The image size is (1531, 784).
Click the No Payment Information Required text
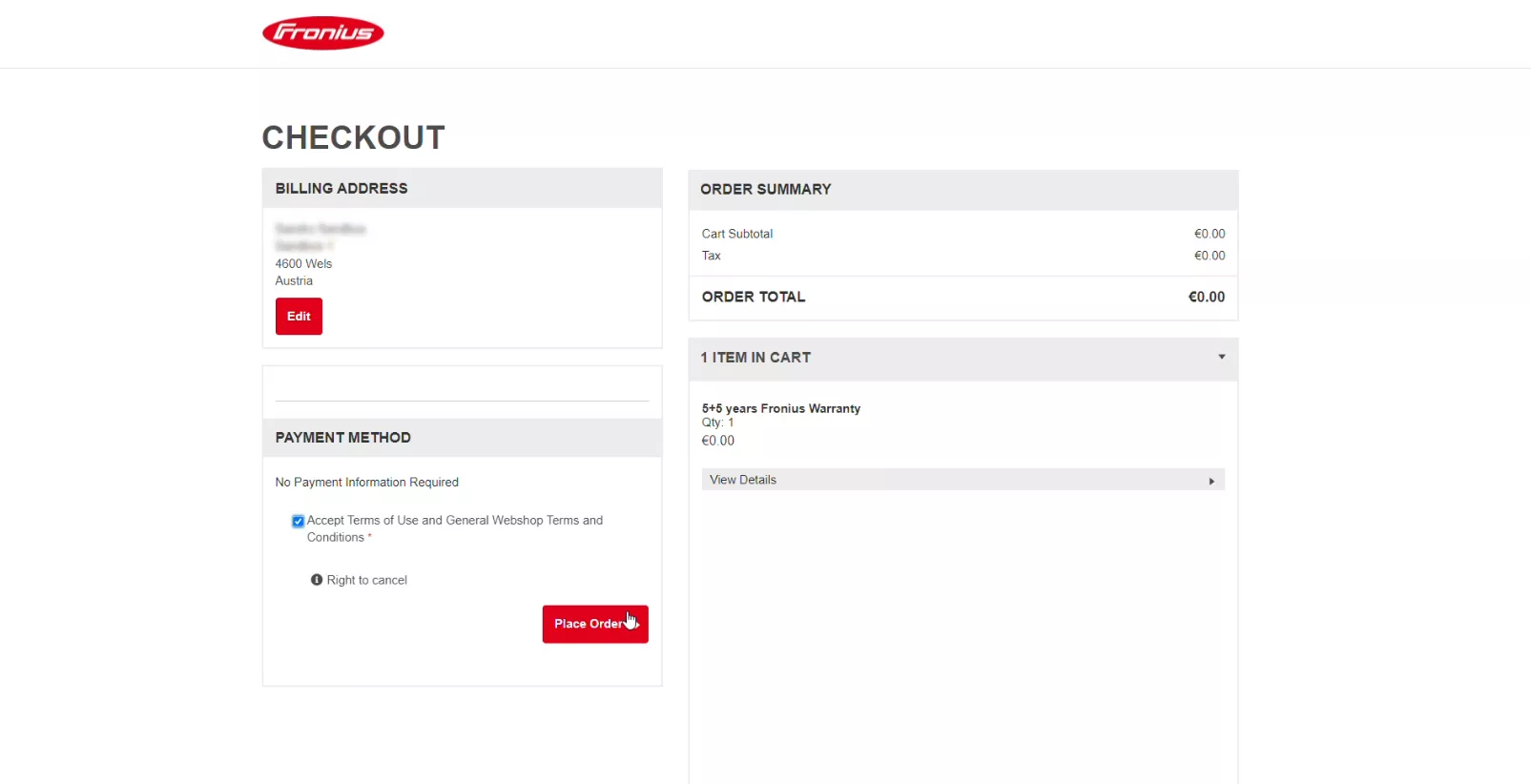click(x=367, y=483)
